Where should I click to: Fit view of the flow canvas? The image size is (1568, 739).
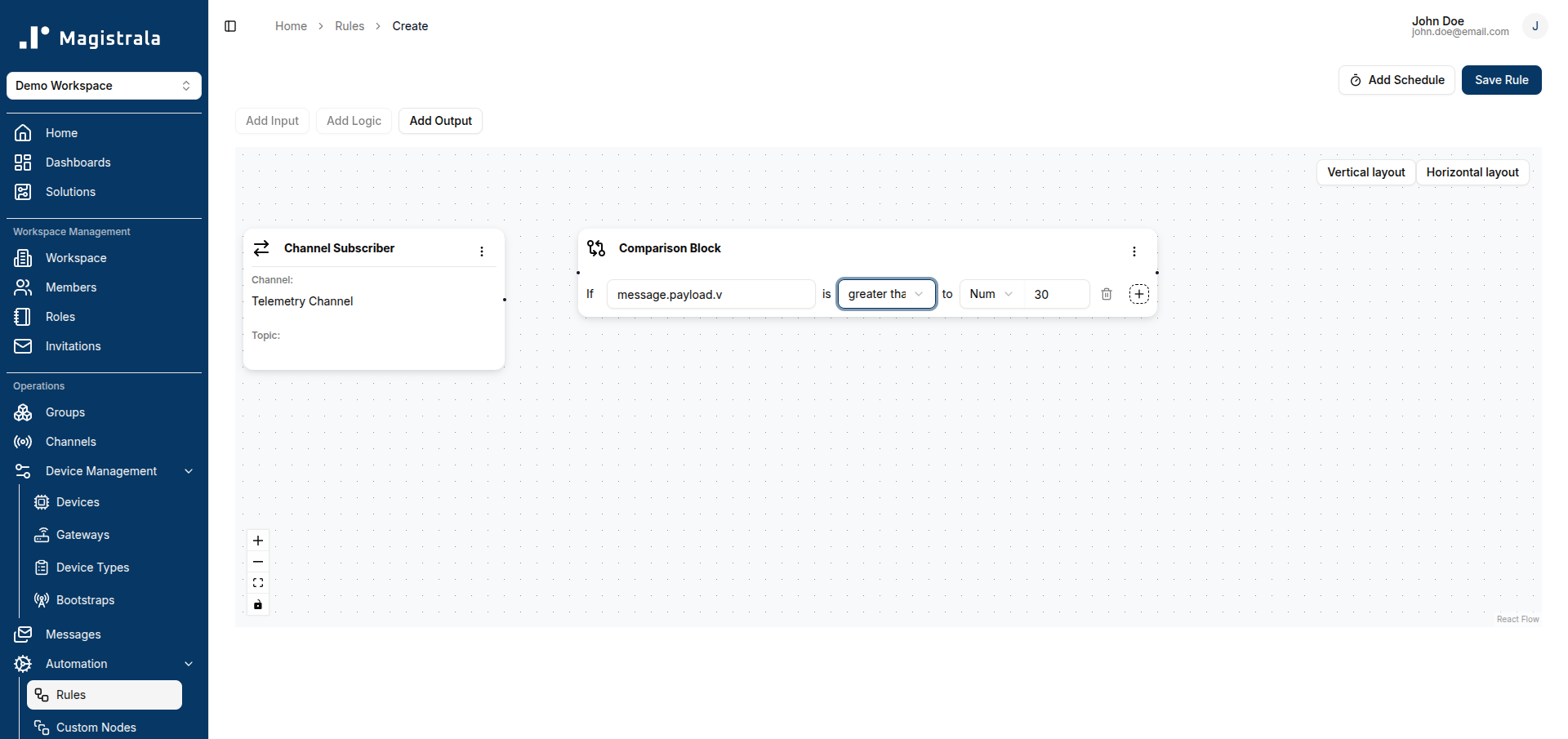(x=258, y=583)
